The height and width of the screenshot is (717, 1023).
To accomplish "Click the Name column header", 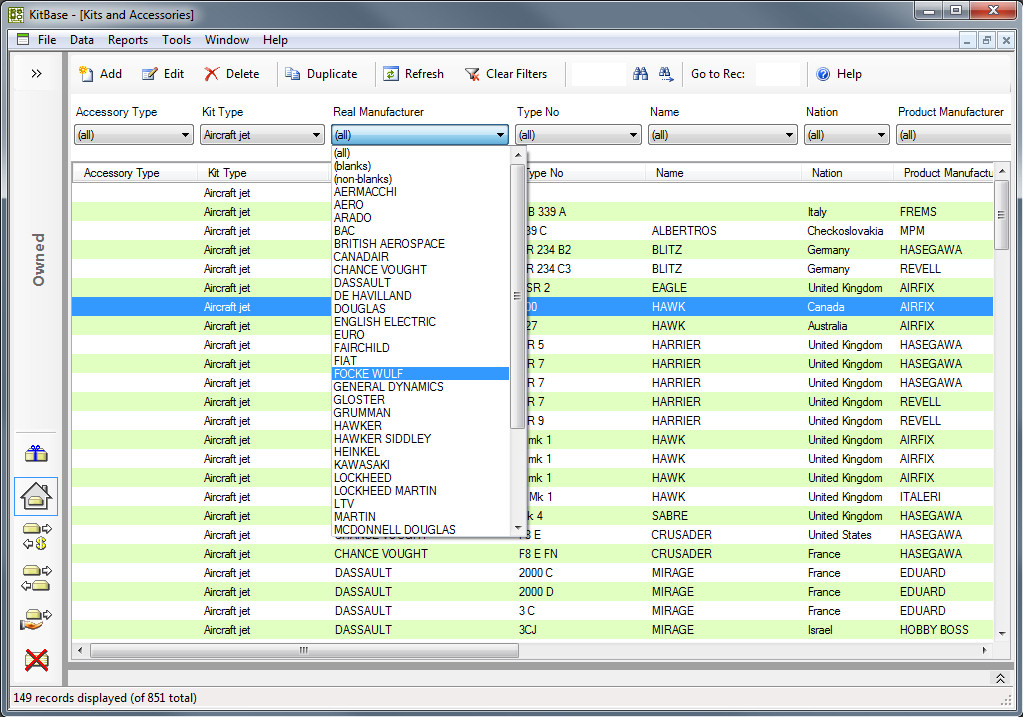I will click(723, 173).
